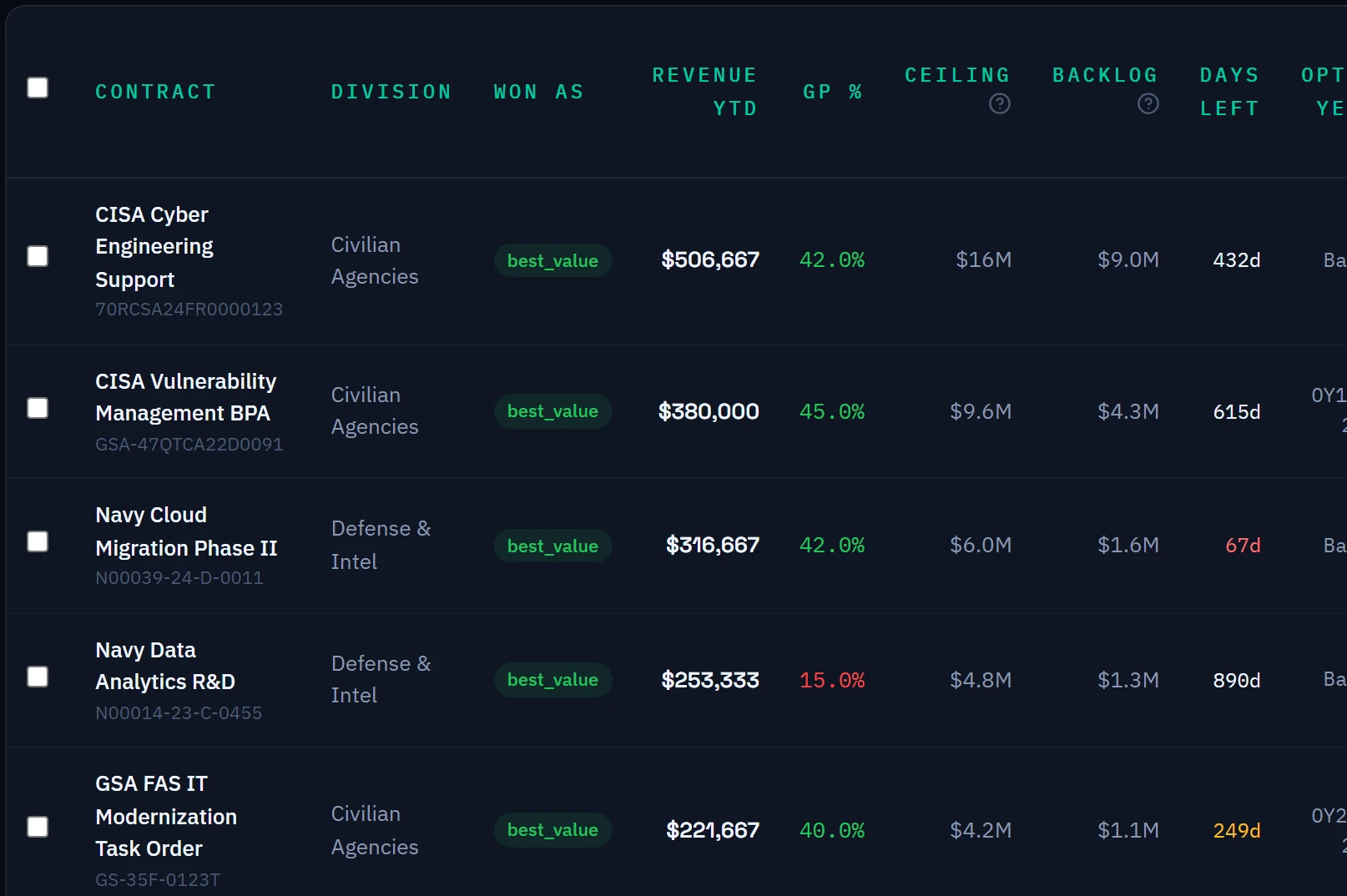Click the $1.6M backlog value
Image resolution: width=1347 pixels, height=896 pixels.
[x=1128, y=546]
